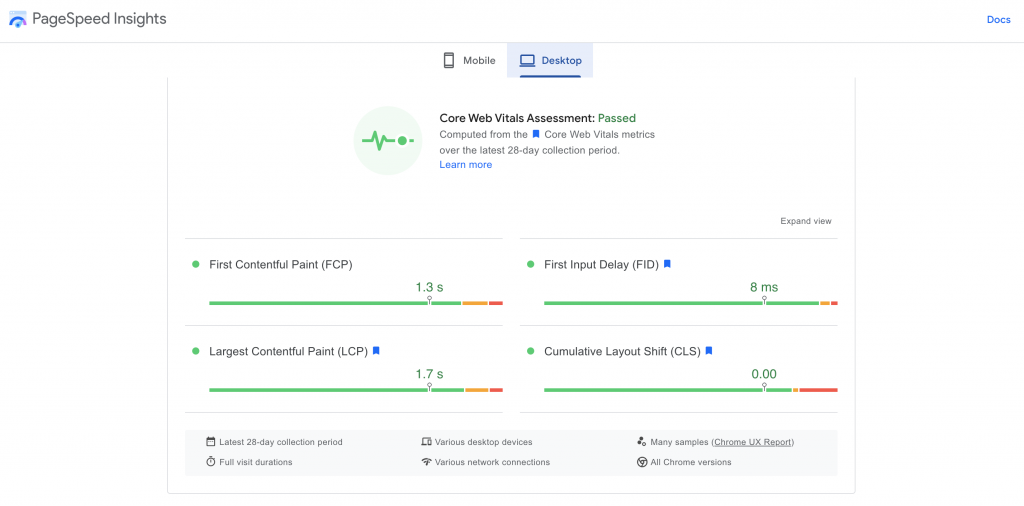Open the Docs link
Viewport: 1024px width, 506px height.
click(999, 20)
